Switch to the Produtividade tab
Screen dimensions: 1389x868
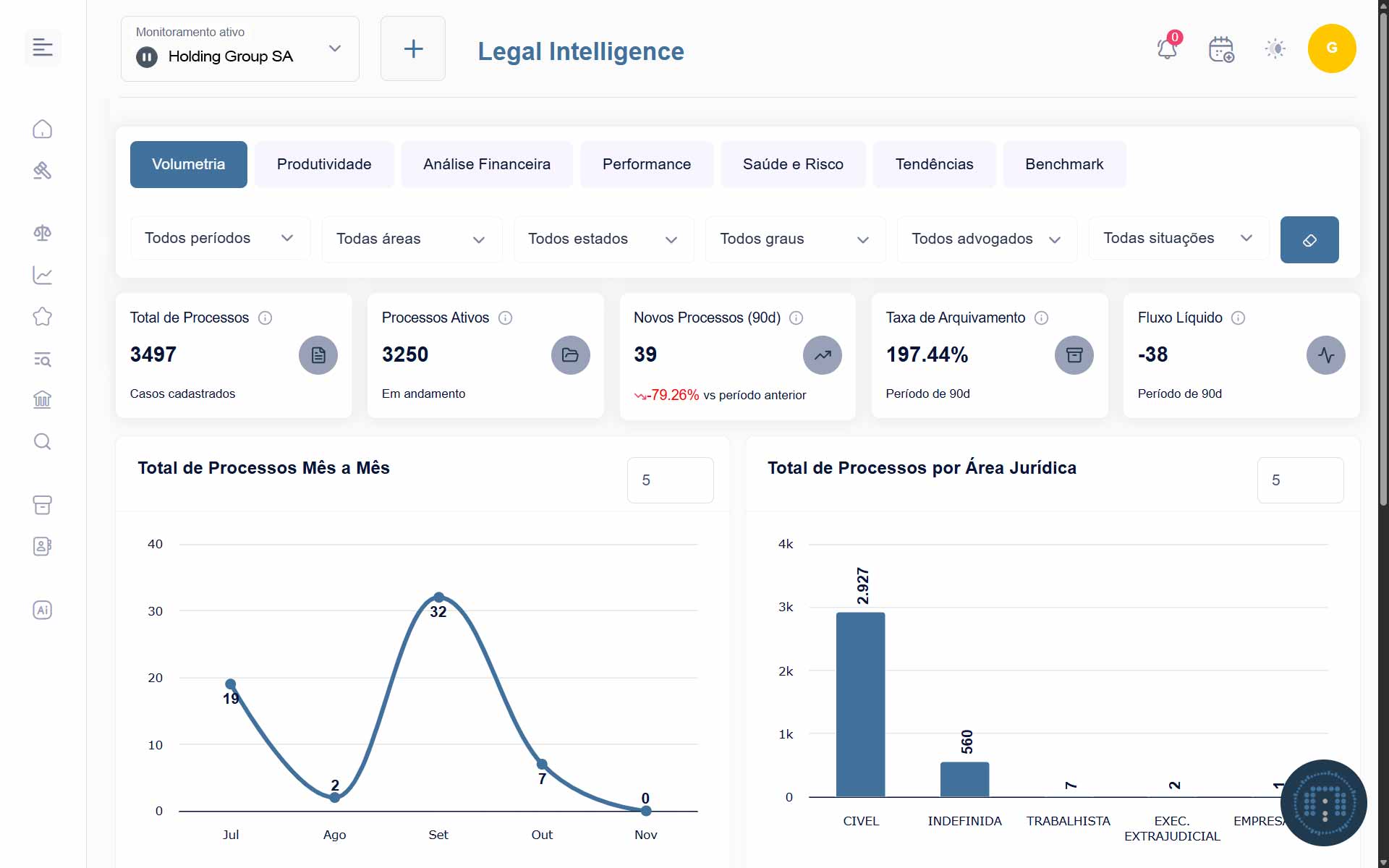324,164
